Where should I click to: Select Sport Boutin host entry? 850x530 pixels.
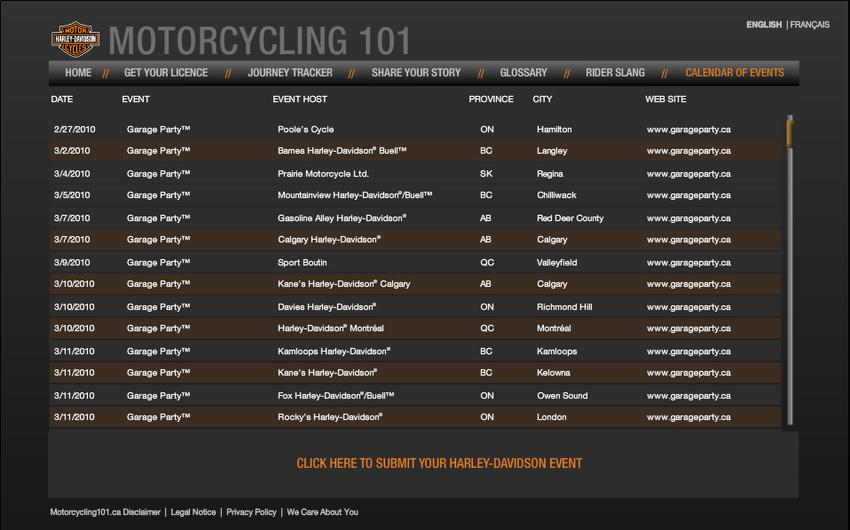coord(302,262)
